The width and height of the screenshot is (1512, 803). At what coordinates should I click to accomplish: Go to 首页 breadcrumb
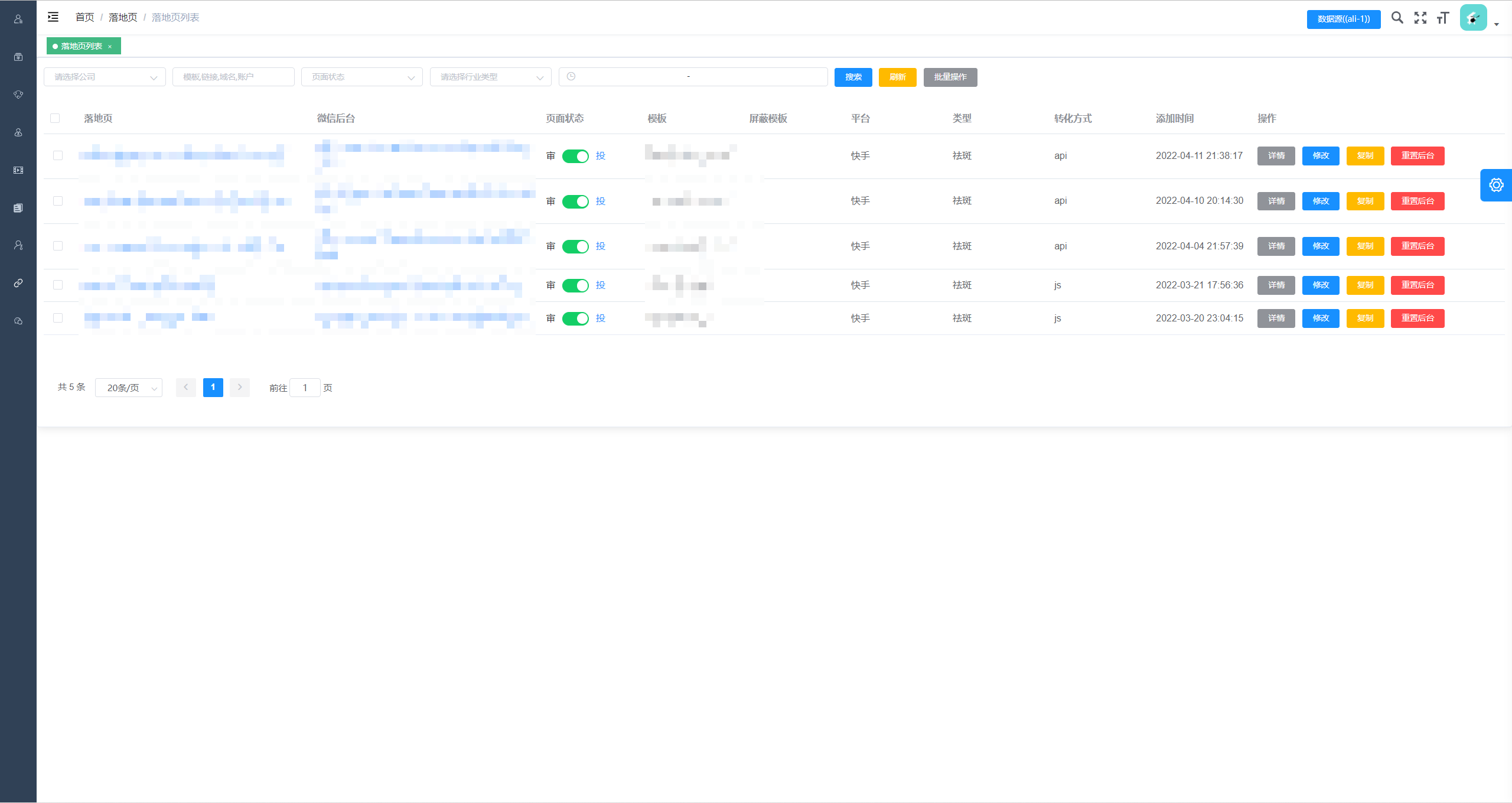pyautogui.click(x=84, y=17)
